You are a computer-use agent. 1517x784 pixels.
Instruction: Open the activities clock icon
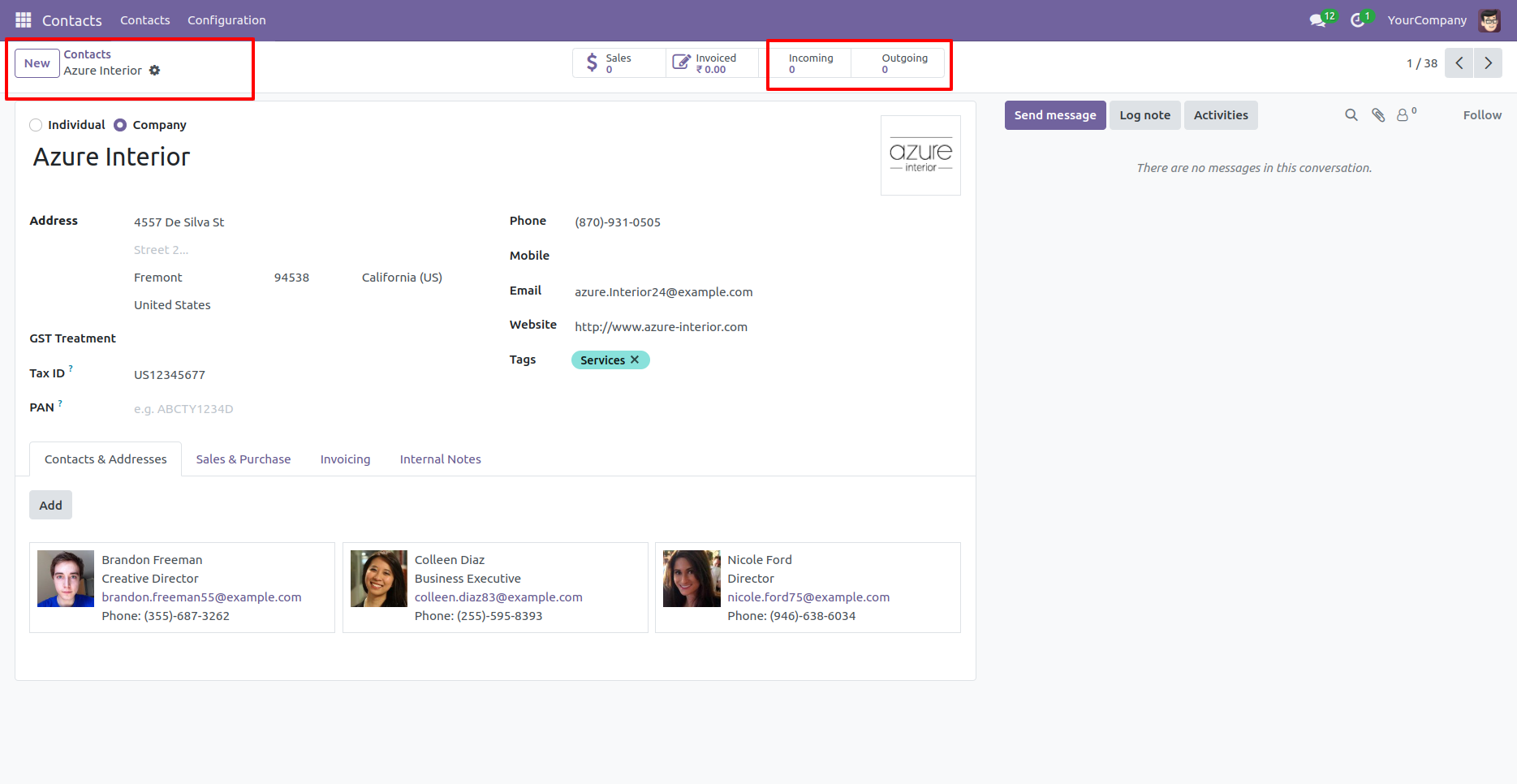[1356, 19]
